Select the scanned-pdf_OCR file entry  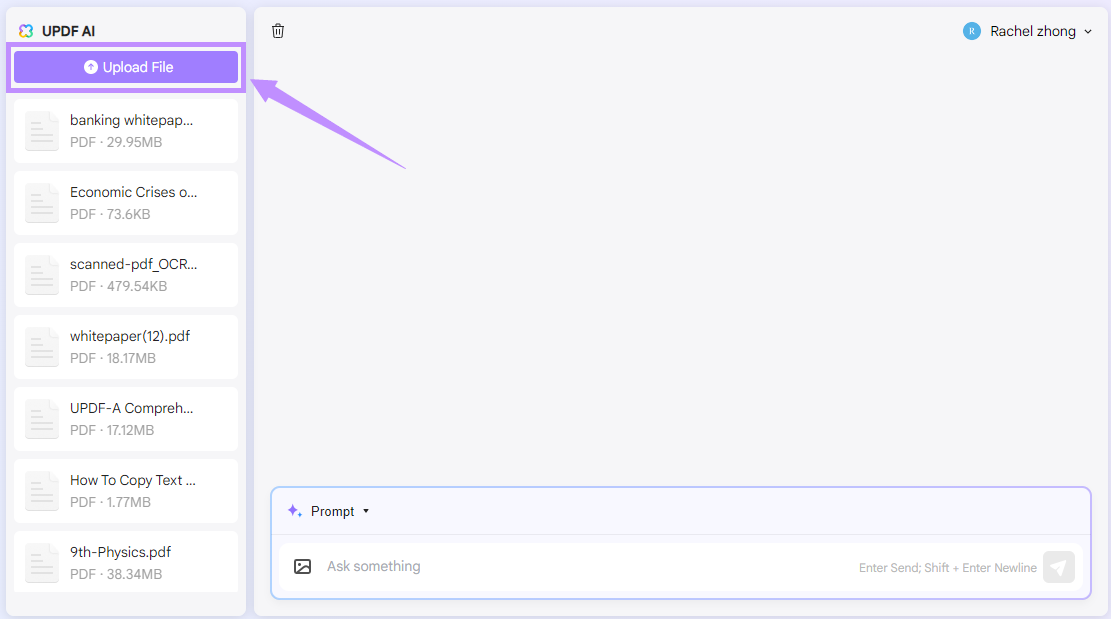click(134, 274)
